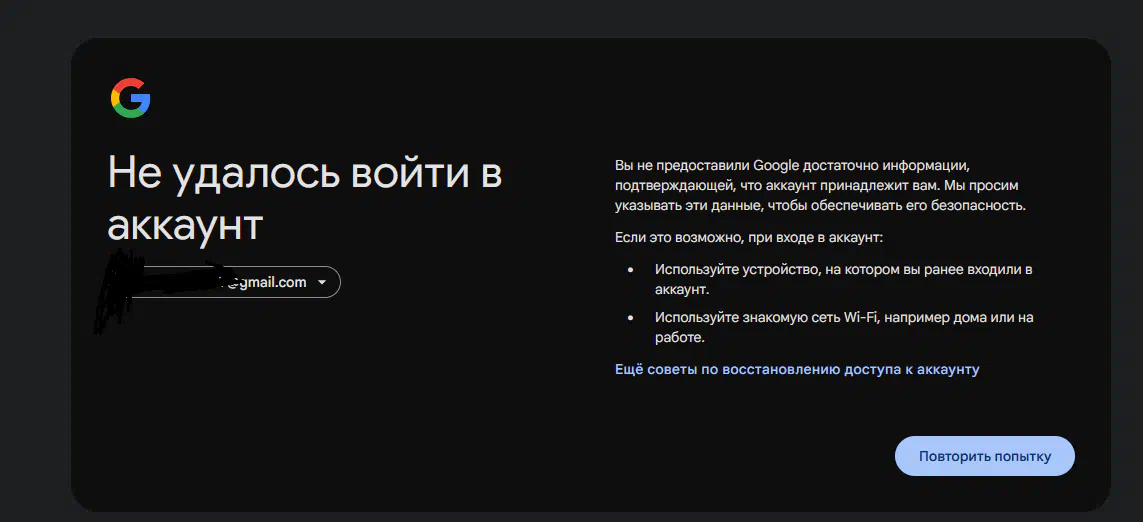This screenshot has width=1143, height=522.
Task: Click the Google logo icon
Action: pos(130,98)
